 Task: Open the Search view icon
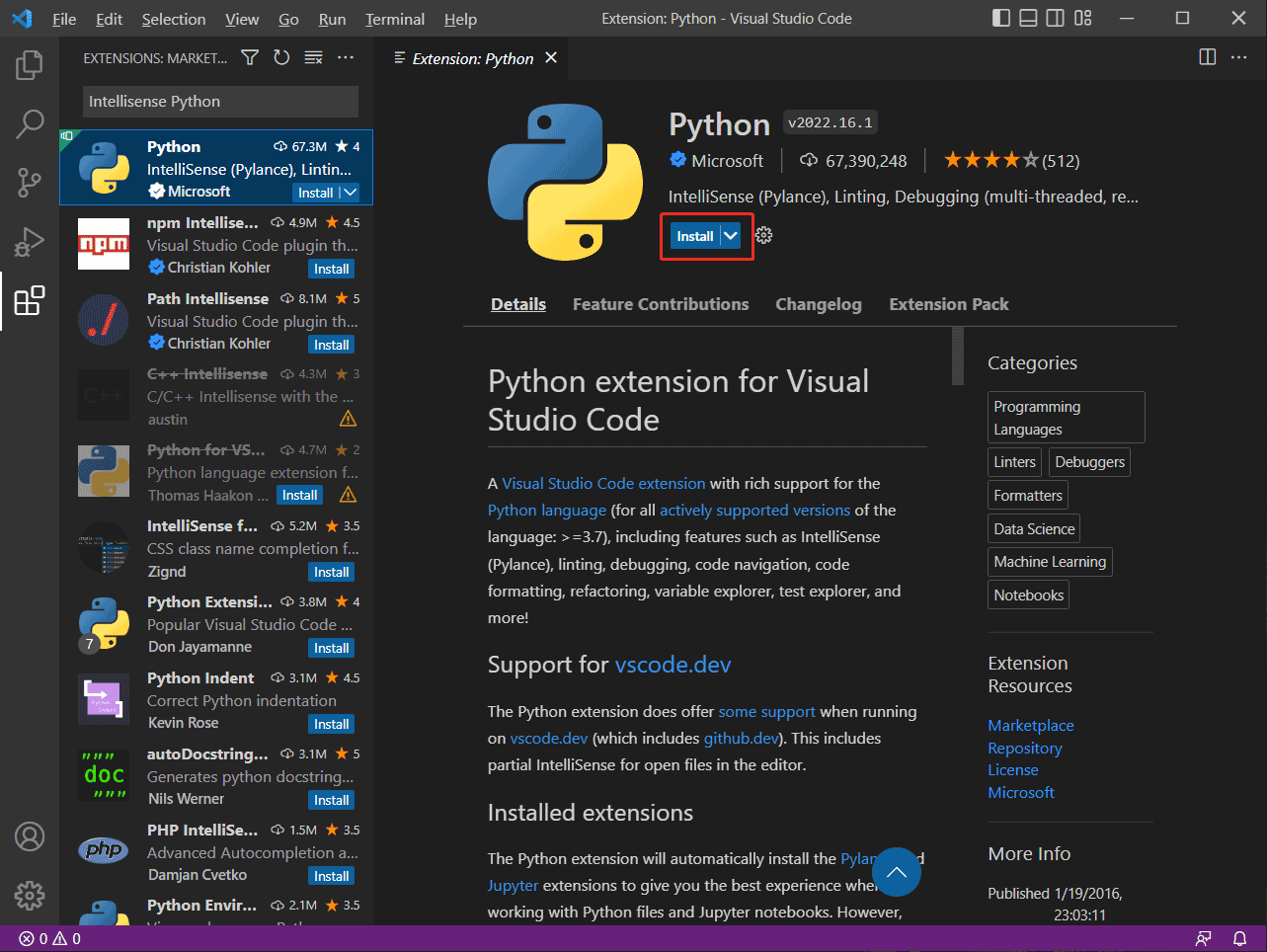[x=29, y=123]
